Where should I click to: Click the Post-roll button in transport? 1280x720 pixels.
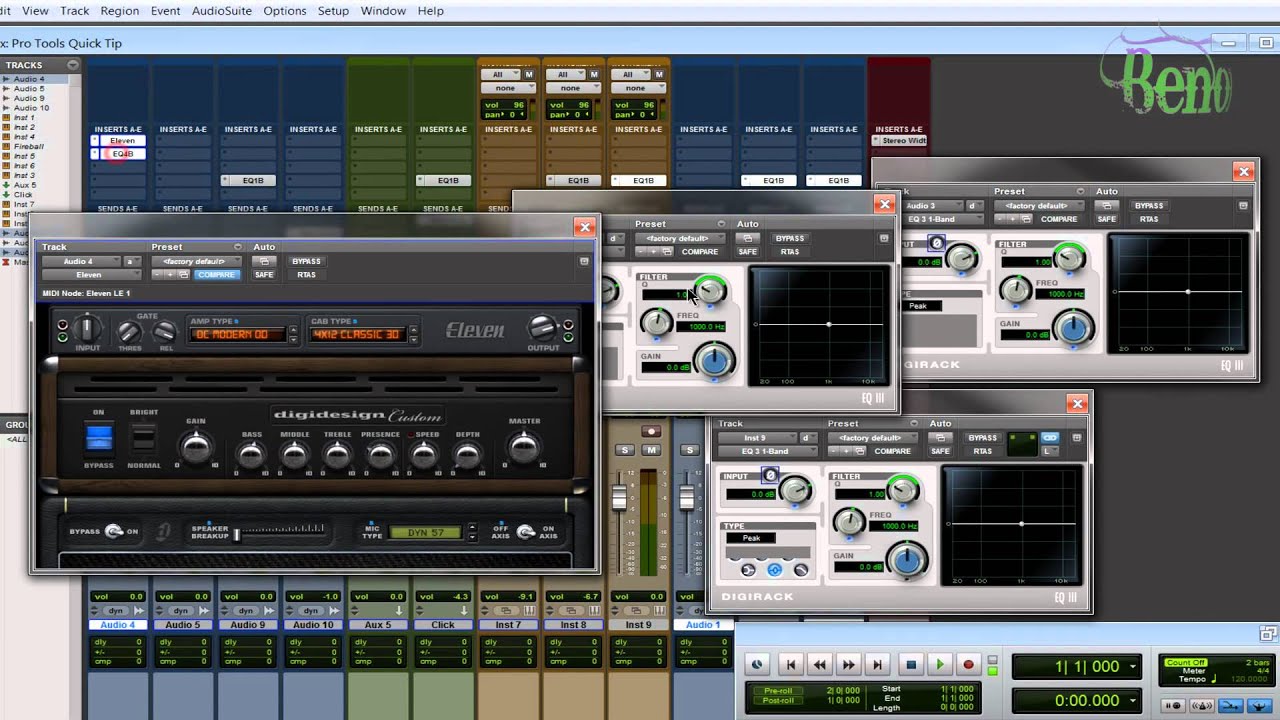click(777, 700)
